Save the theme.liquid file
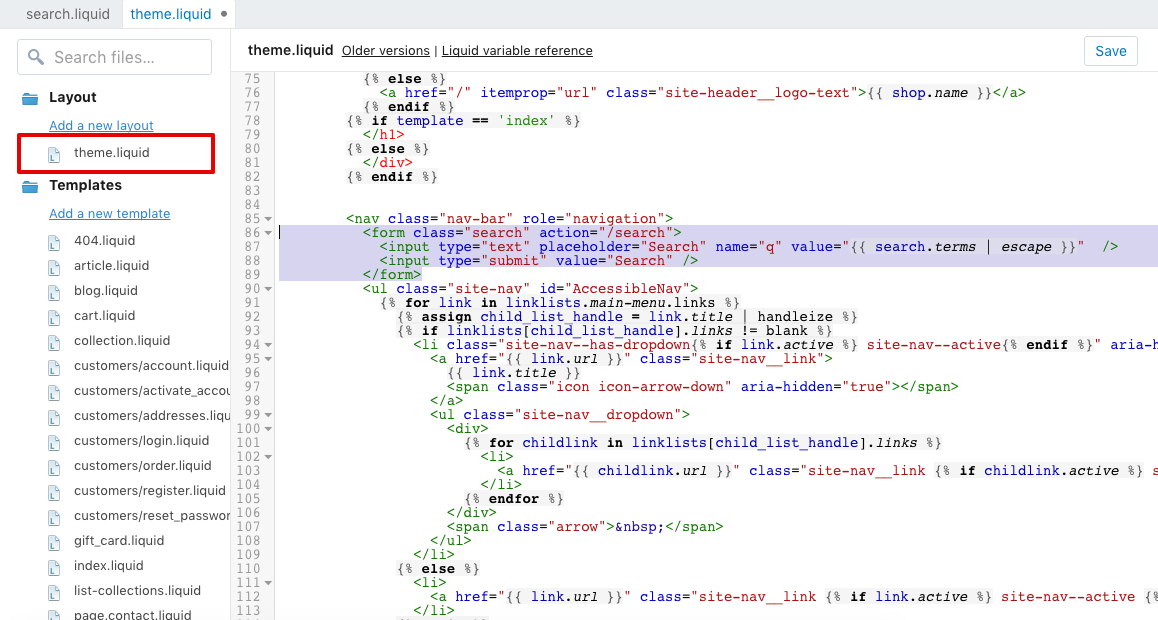Viewport: 1158px width, 620px height. pos(1111,51)
